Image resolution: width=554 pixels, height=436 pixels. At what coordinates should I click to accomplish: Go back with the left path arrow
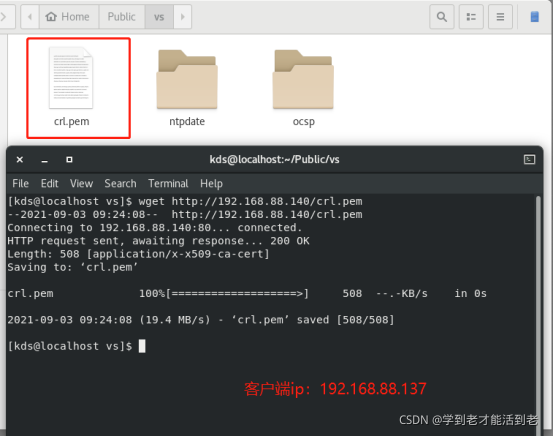point(30,17)
